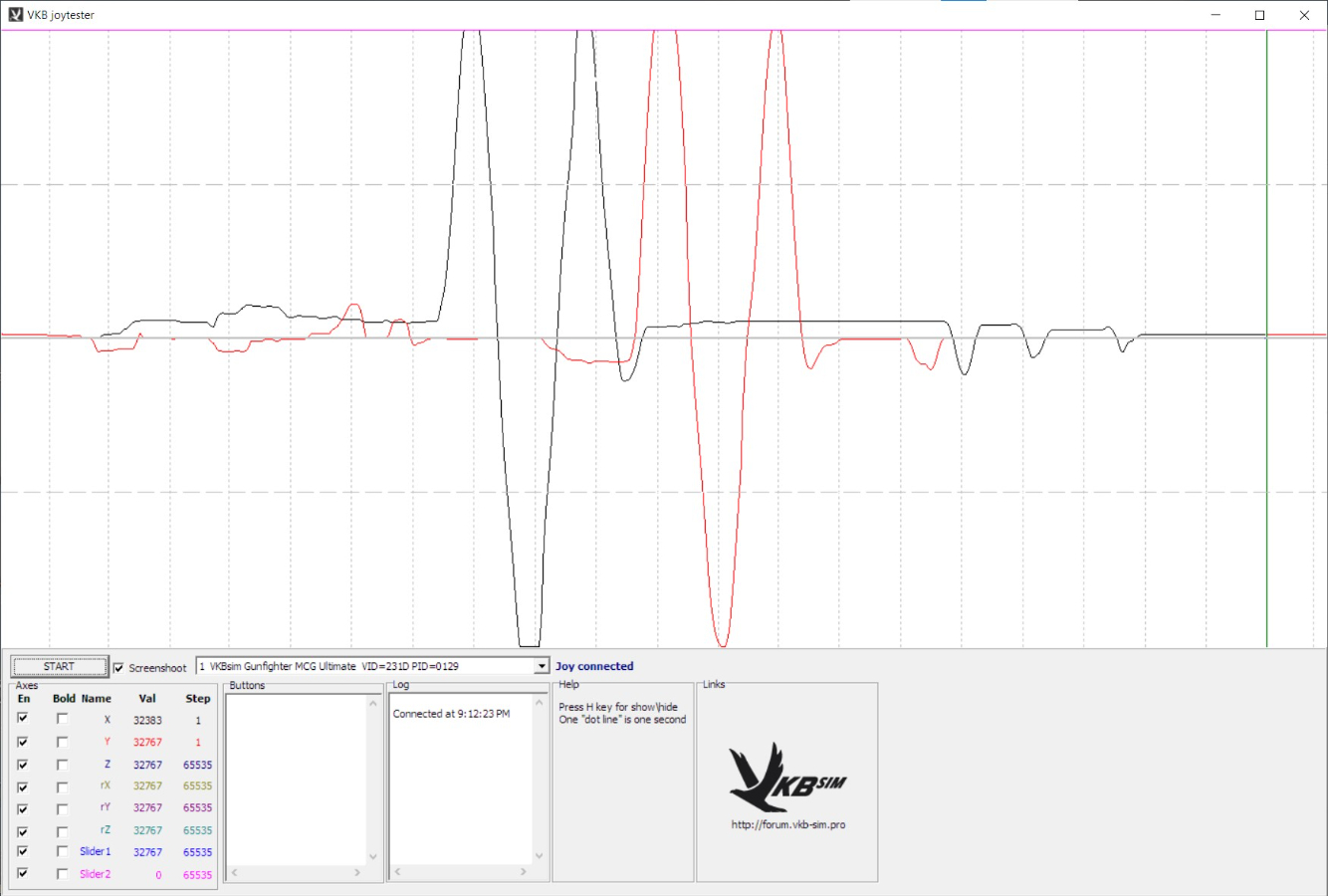
Task: Tick the Bold checkbox for rZ axis
Action: [62, 830]
